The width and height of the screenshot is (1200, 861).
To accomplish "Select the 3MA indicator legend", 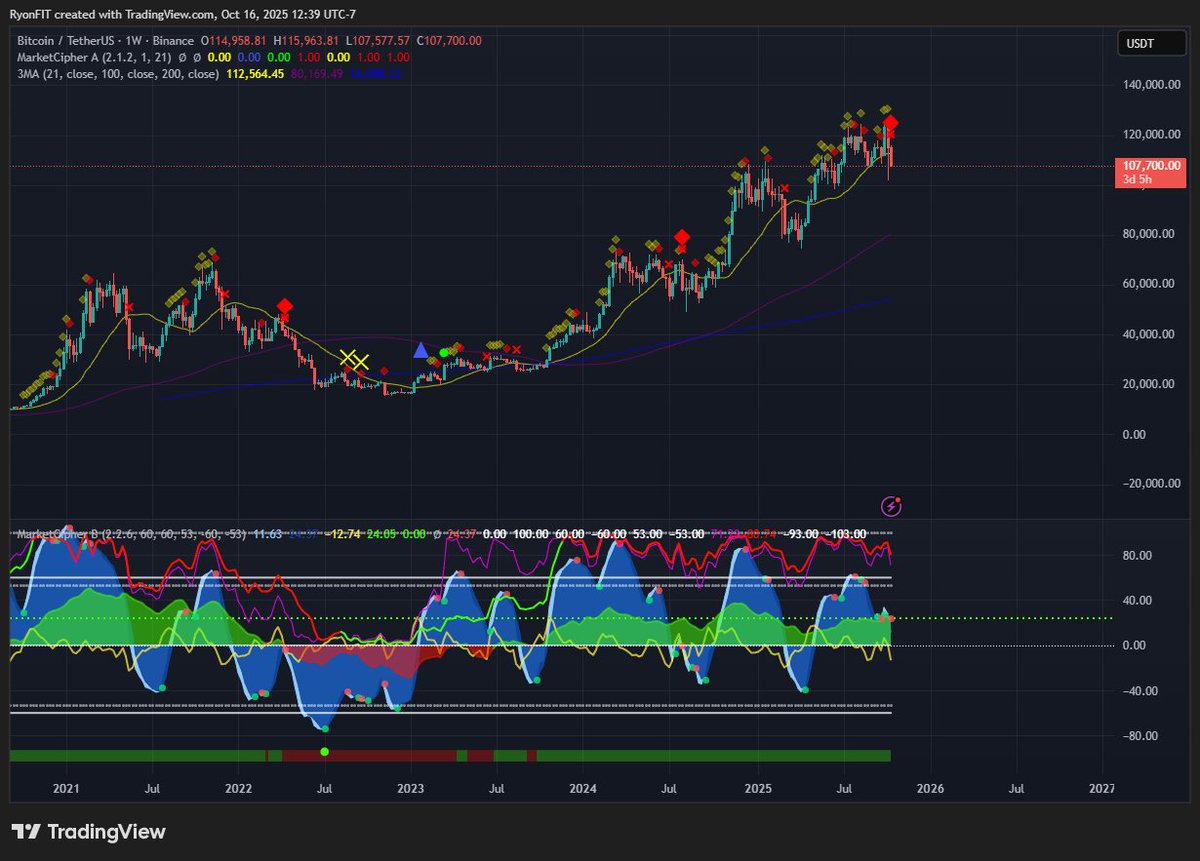I will click(118, 74).
